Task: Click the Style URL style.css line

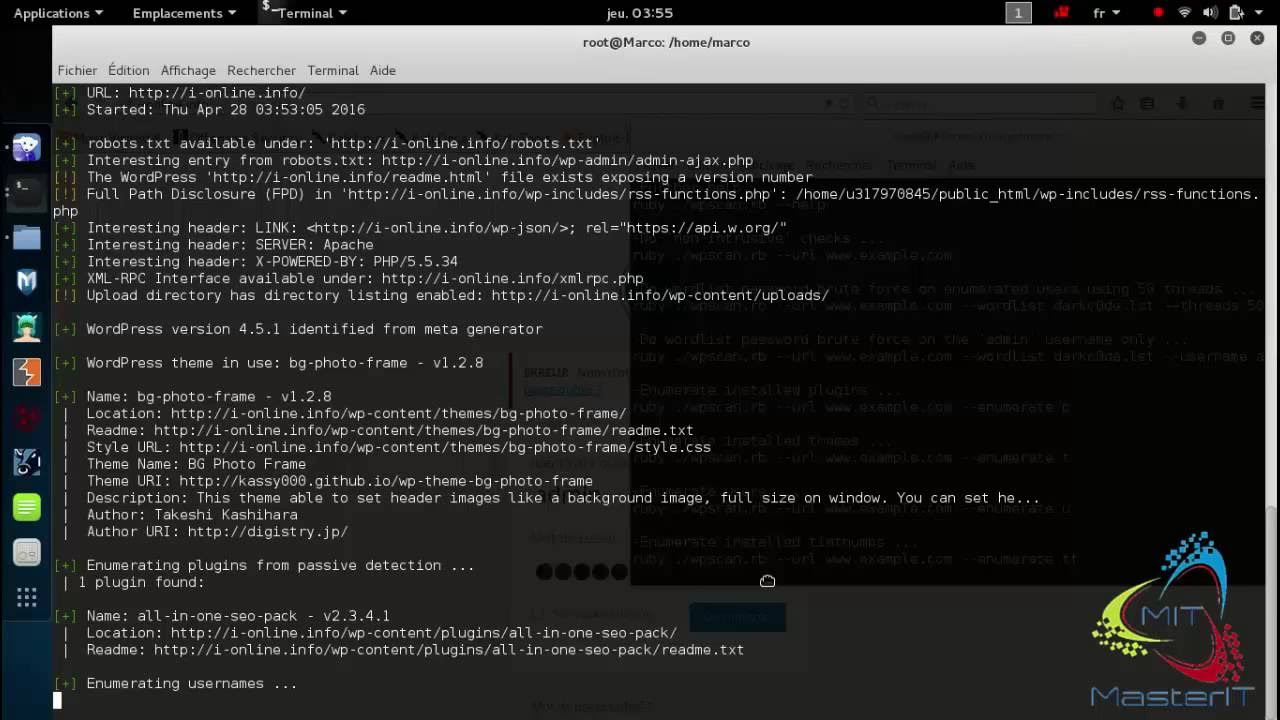Action: pyautogui.click(x=387, y=448)
